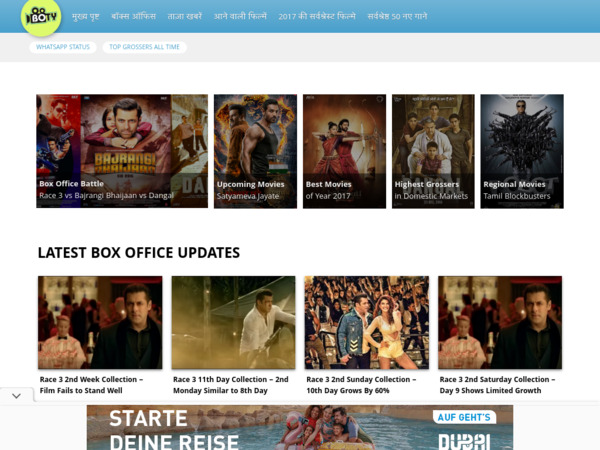This screenshot has height=450, width=600.
Task: Open the मुख्य पृष्ठ menu item
Action: coord(86,16)
